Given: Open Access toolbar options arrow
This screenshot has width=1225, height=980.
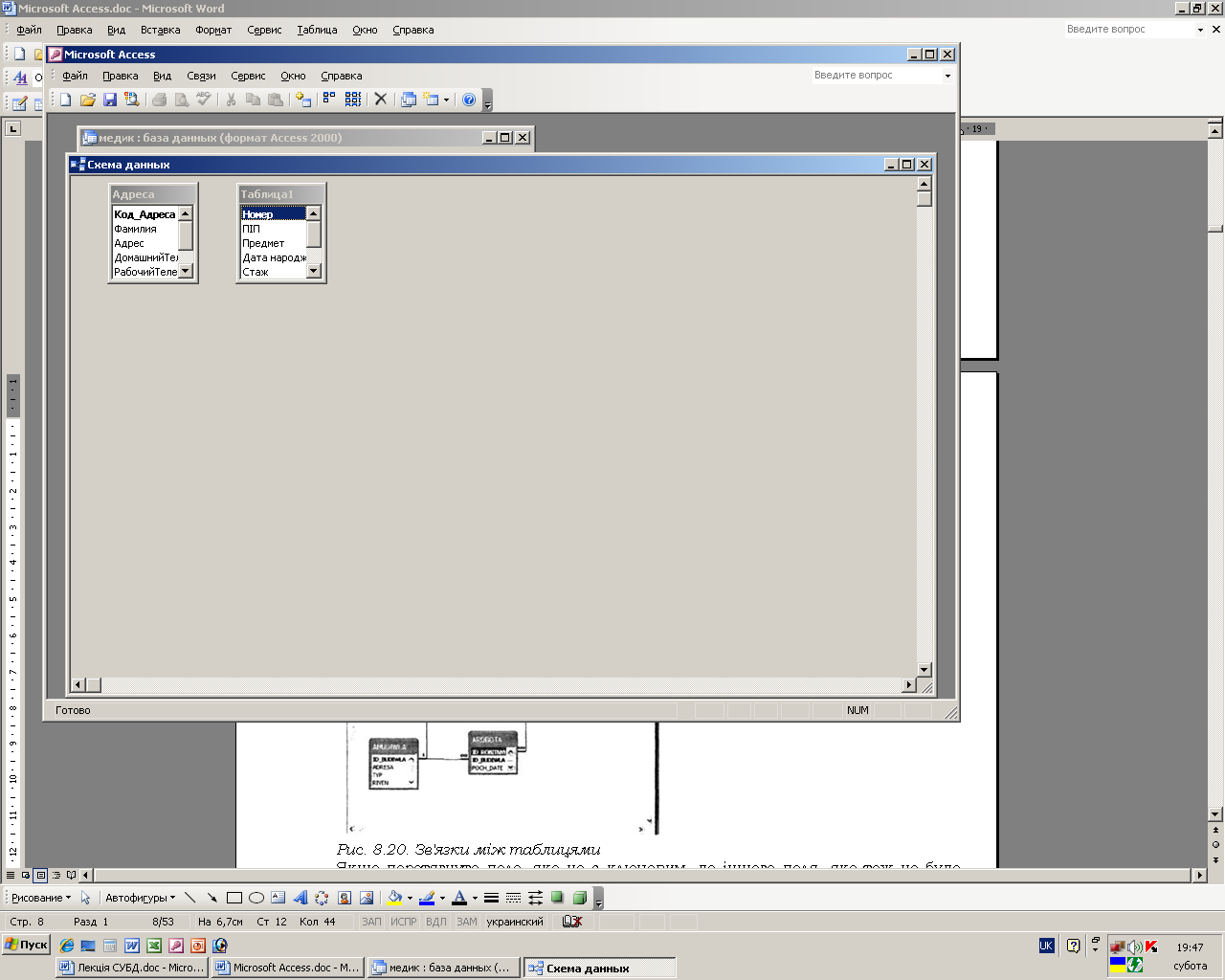Looking at the screenshot, I should (487, 100).
